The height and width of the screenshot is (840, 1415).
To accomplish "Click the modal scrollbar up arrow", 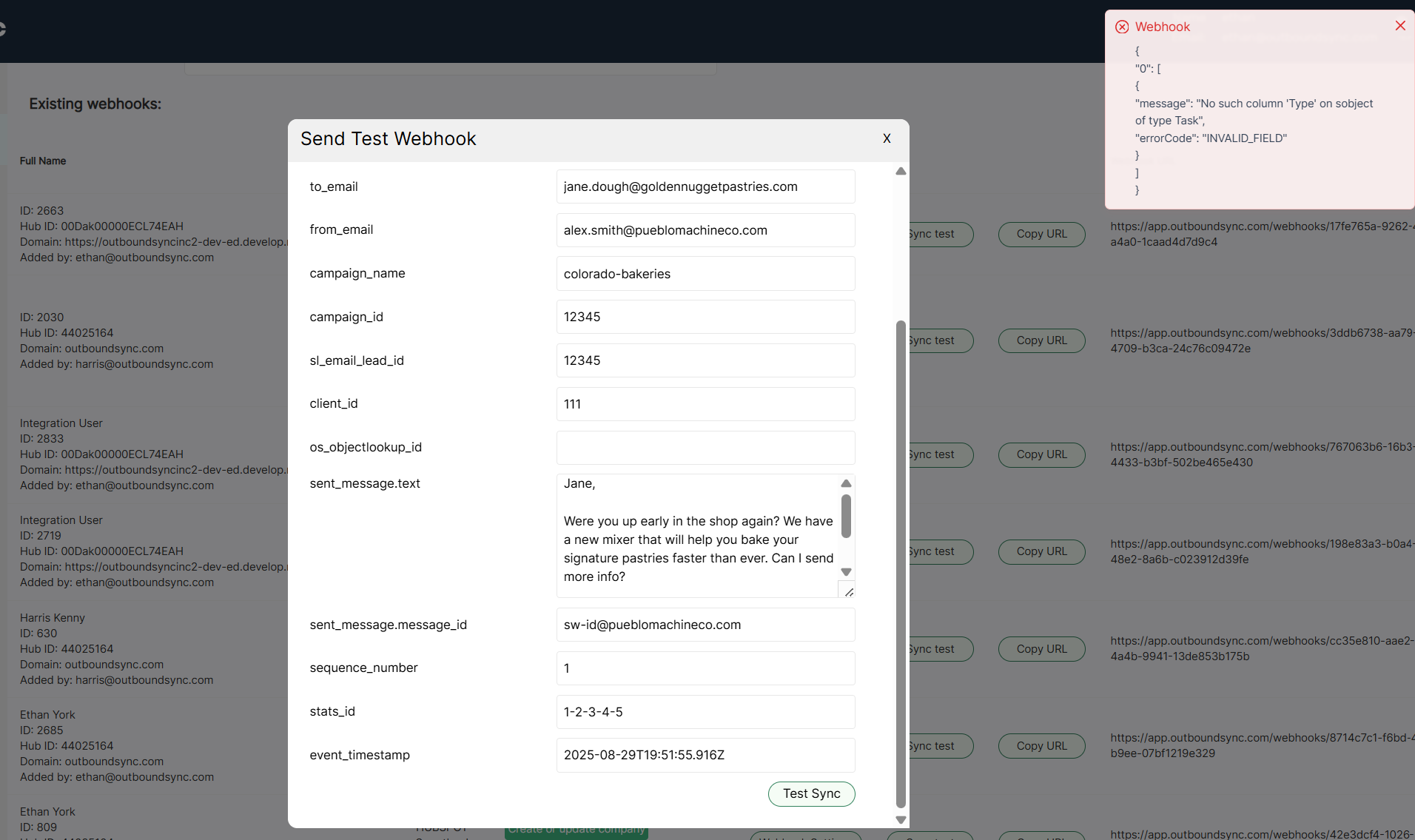I will (900, 171).
